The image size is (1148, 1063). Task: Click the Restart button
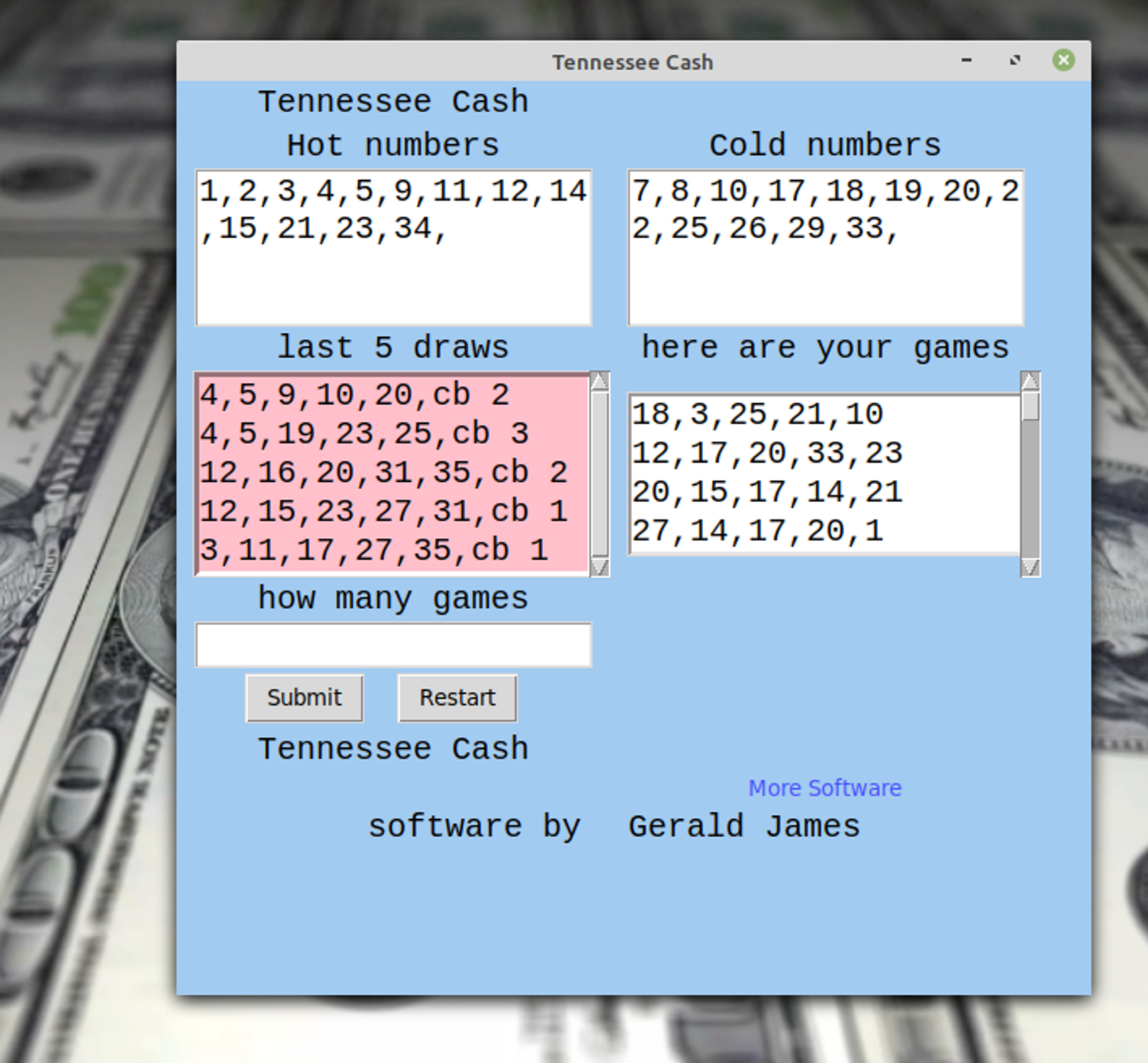tap(457, 696)
